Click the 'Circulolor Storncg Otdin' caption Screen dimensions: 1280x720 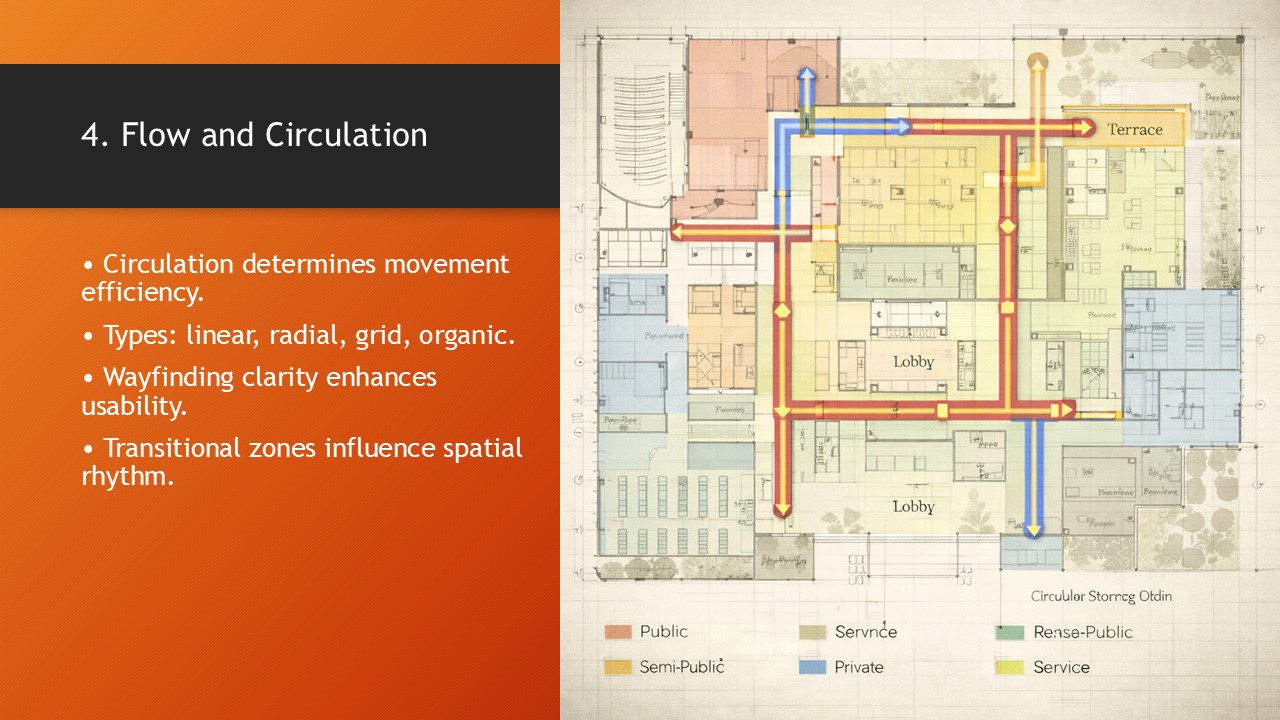pyautogui.click(x=1102, y=596)
